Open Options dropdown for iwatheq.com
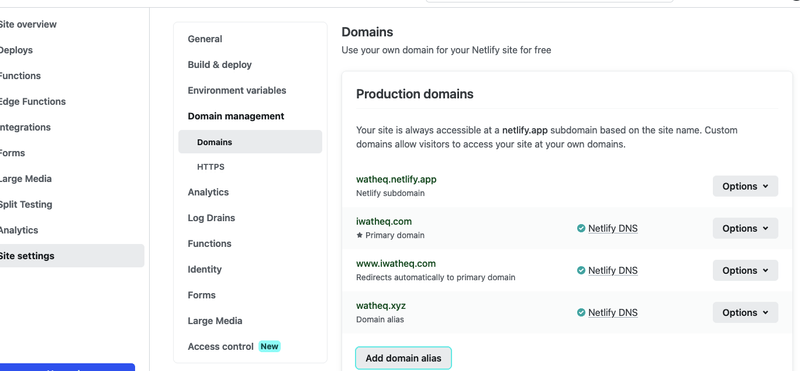Screen dimensions: 800x371 (745, 229)
